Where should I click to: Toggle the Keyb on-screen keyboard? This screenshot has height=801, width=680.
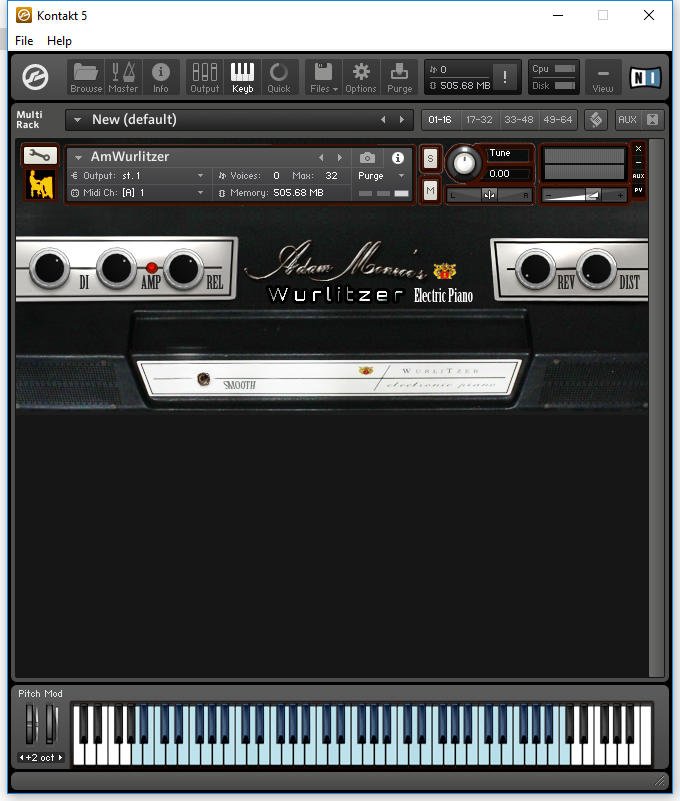click(242, 78)
